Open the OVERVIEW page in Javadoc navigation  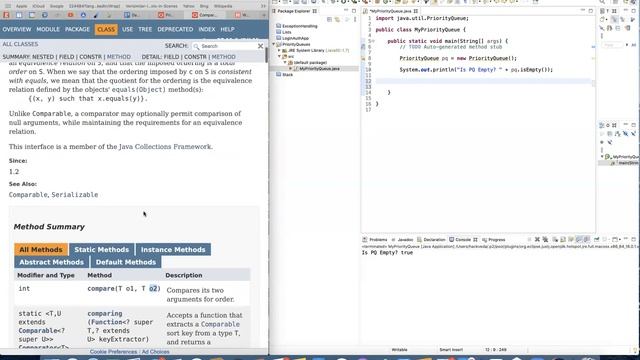tap(17, 29)
